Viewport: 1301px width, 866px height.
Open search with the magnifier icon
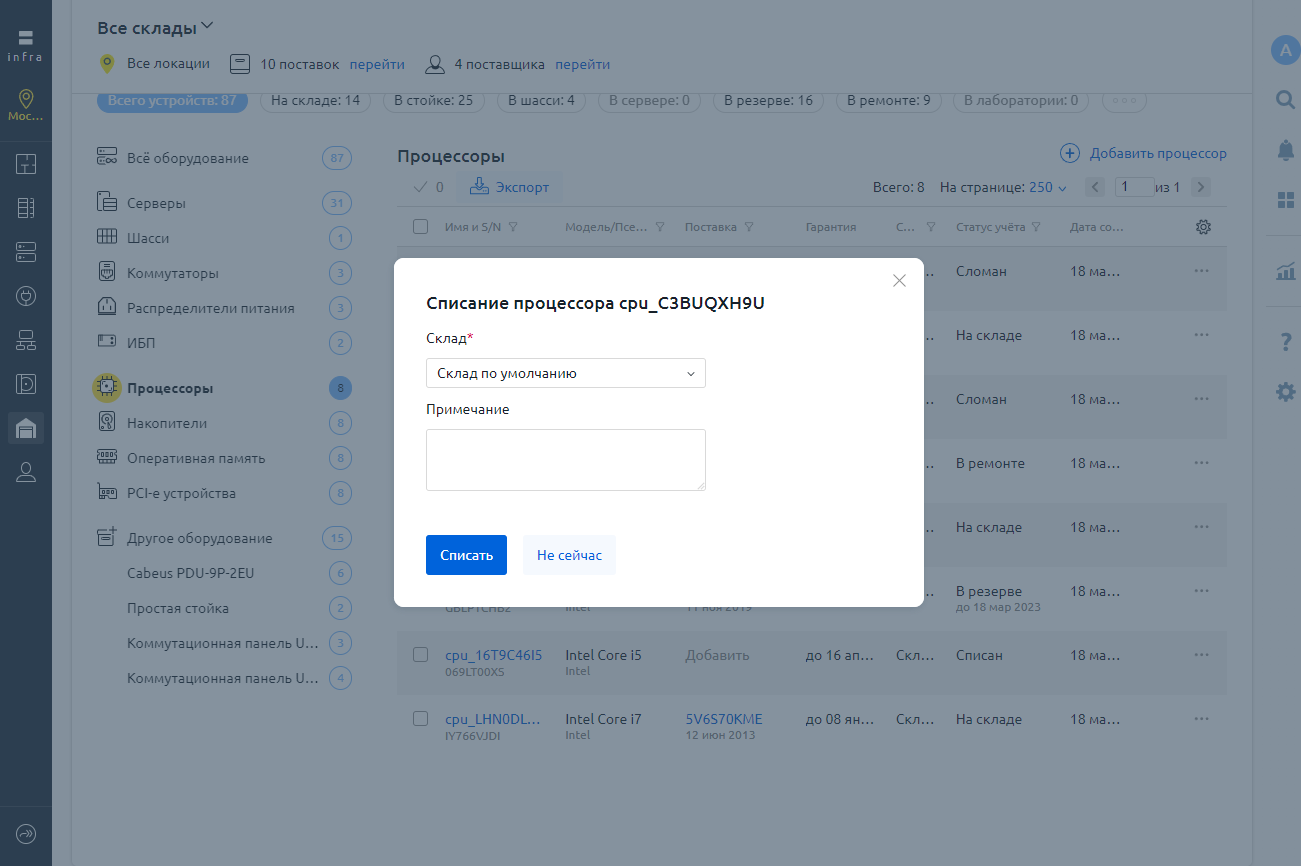(1285, 99)
